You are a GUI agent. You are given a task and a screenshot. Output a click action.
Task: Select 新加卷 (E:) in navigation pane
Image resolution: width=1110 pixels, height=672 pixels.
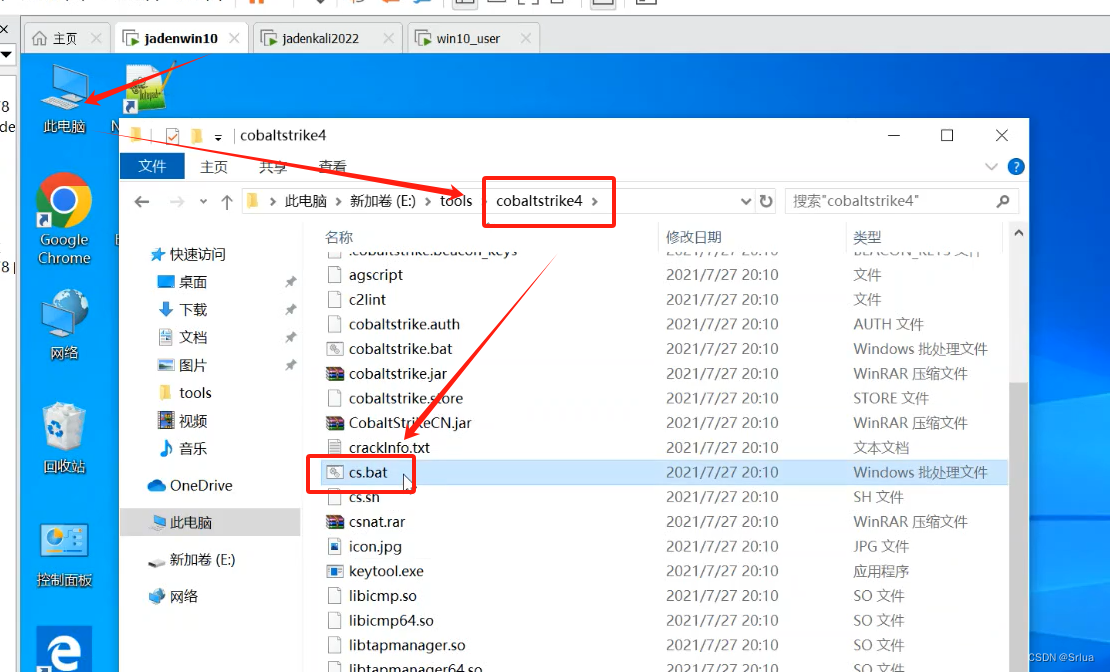pos(192,559)
